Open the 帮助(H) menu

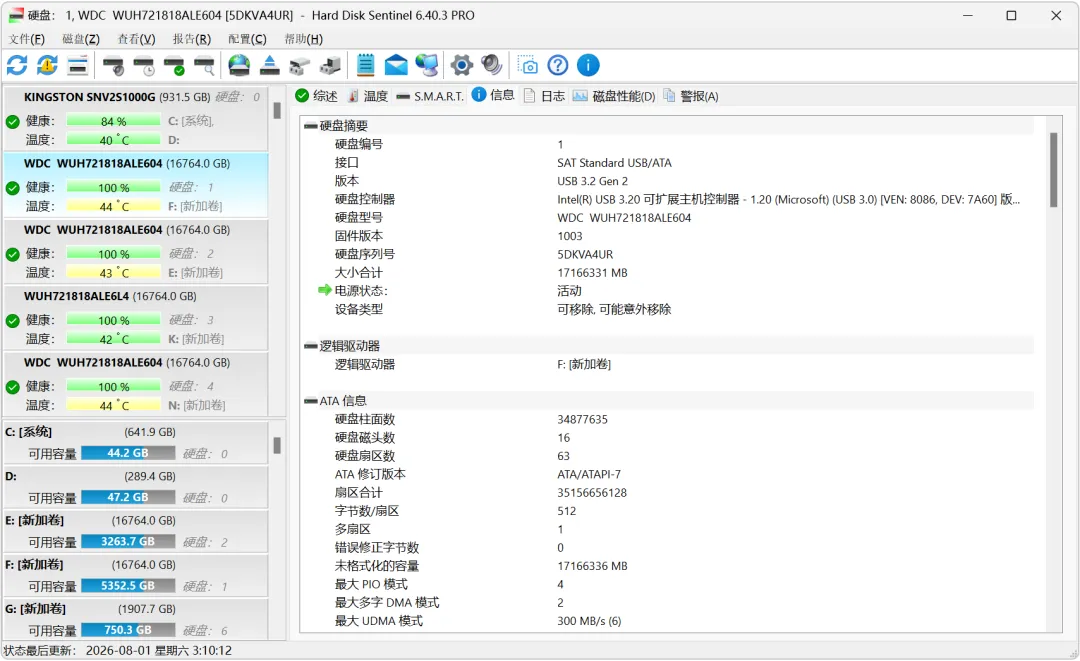304,39
